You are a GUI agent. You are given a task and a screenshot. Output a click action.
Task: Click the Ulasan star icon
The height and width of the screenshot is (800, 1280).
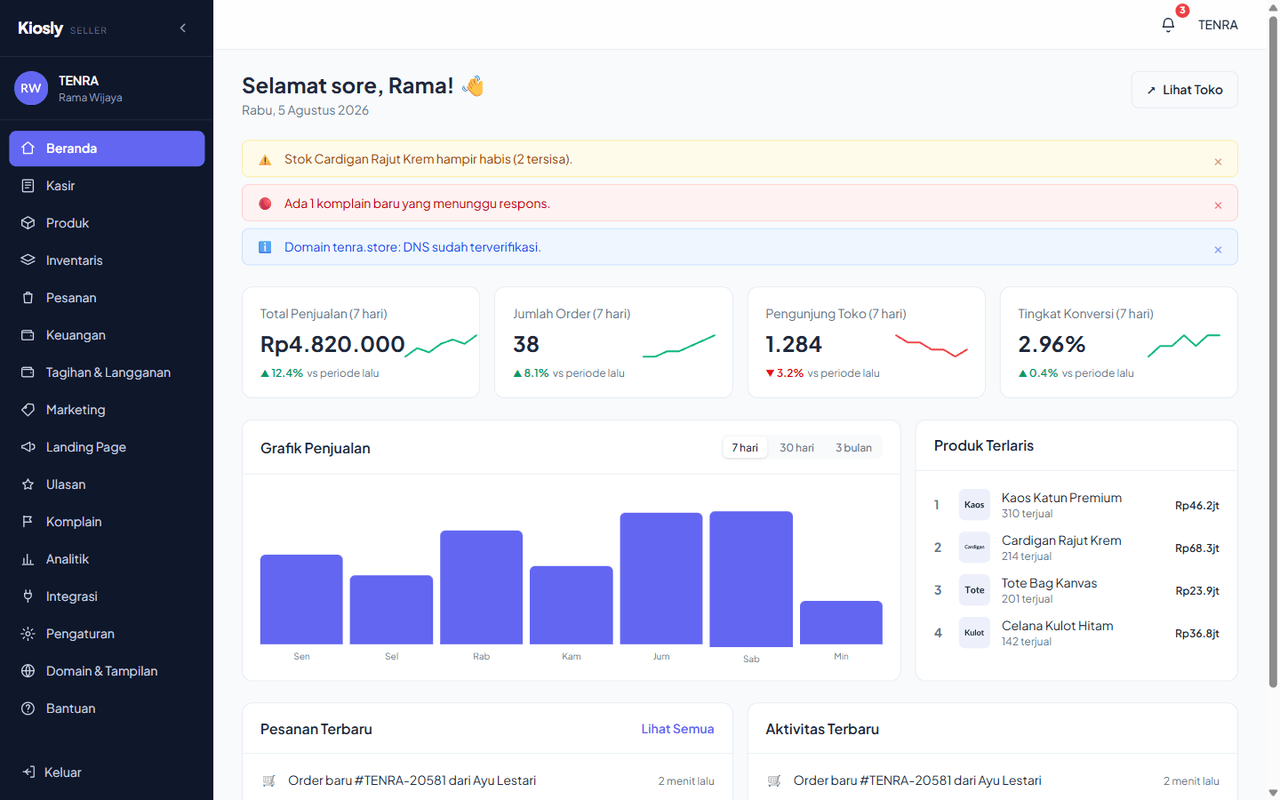(x=28, y=484)
